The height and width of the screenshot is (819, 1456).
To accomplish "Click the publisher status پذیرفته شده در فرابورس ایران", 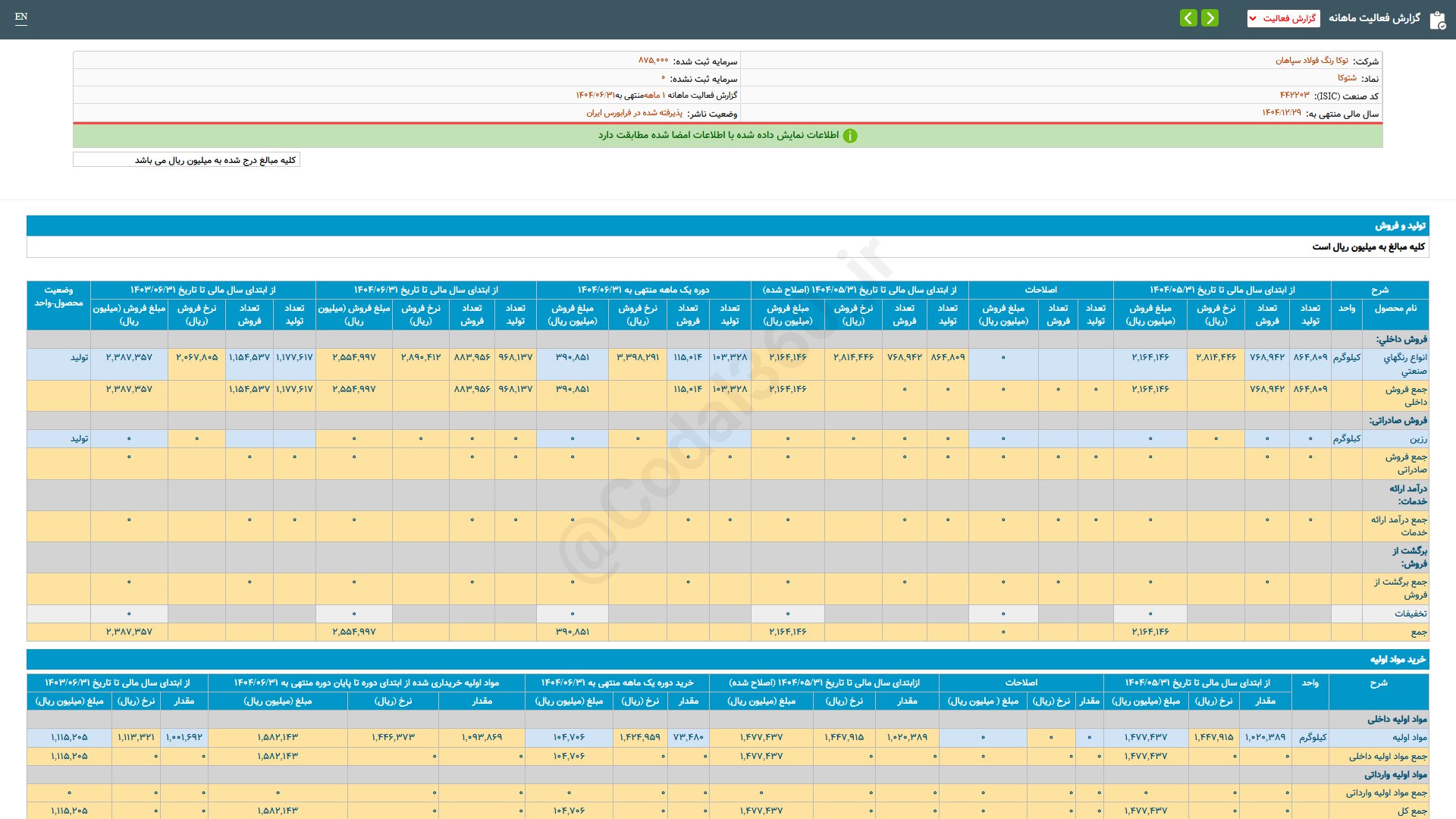I will point(634,113).
